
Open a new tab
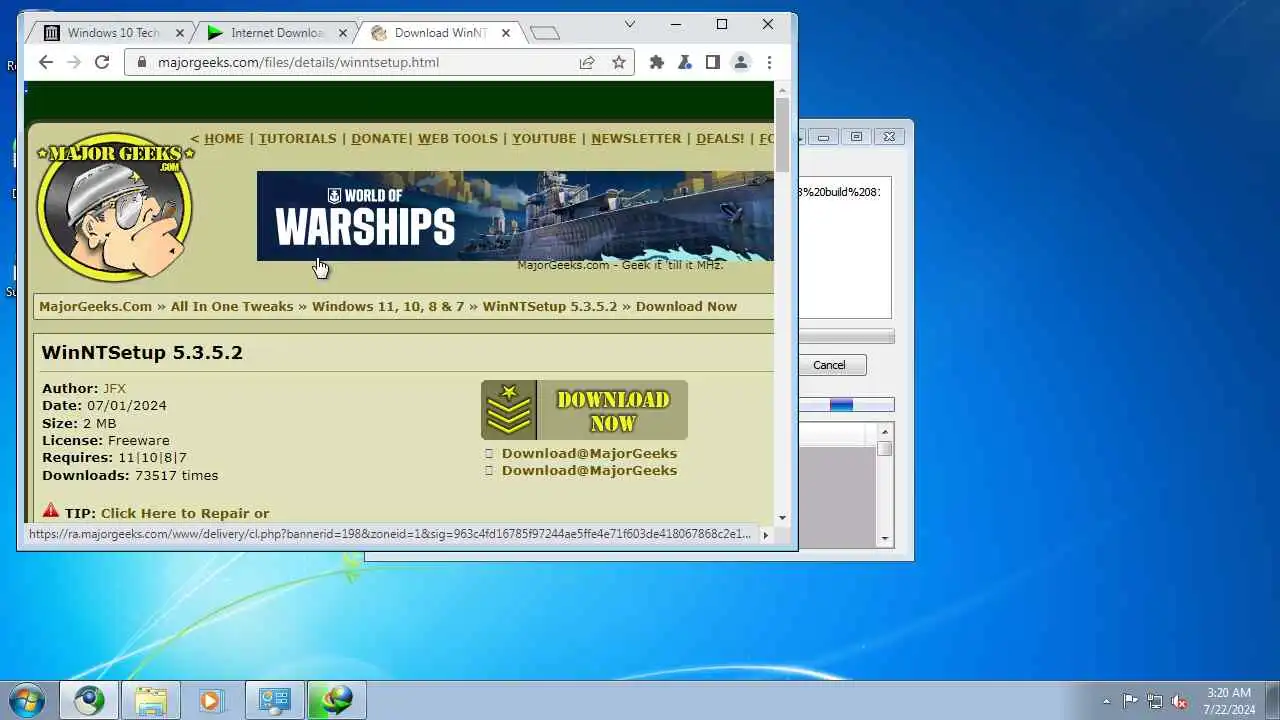(x=544, y=33)
